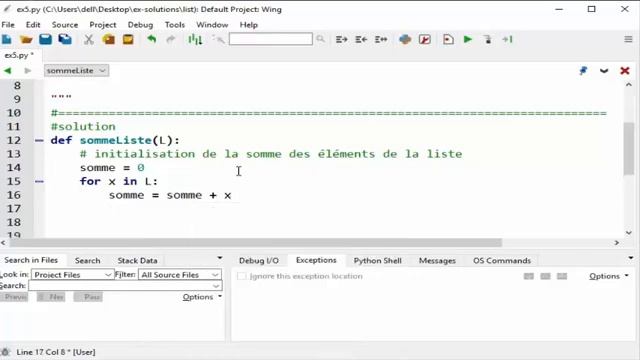
Task: Click the Python icon in toolbar
Action: [x=405, y=39]
